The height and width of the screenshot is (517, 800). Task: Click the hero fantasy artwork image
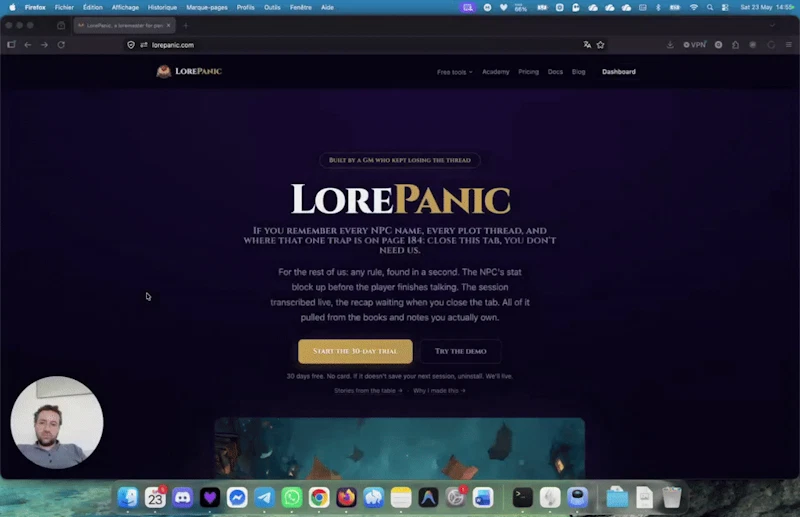399,448
